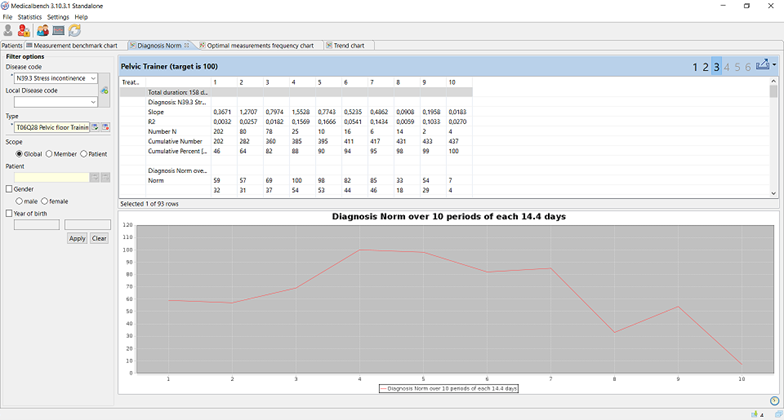Image resolution: width=784 pixels, height=420 pixels.
Task: Click the select Type icon with green check
Action: (x=94, y=127)
